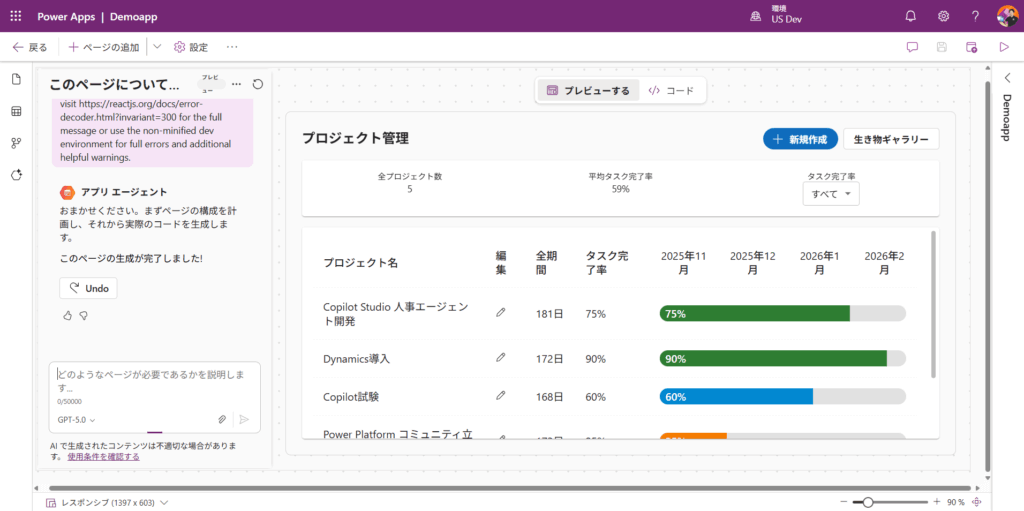Switch to the コード tab
Image resolution: width=1024 pixels, height=511 pixels.
(671, 90)
